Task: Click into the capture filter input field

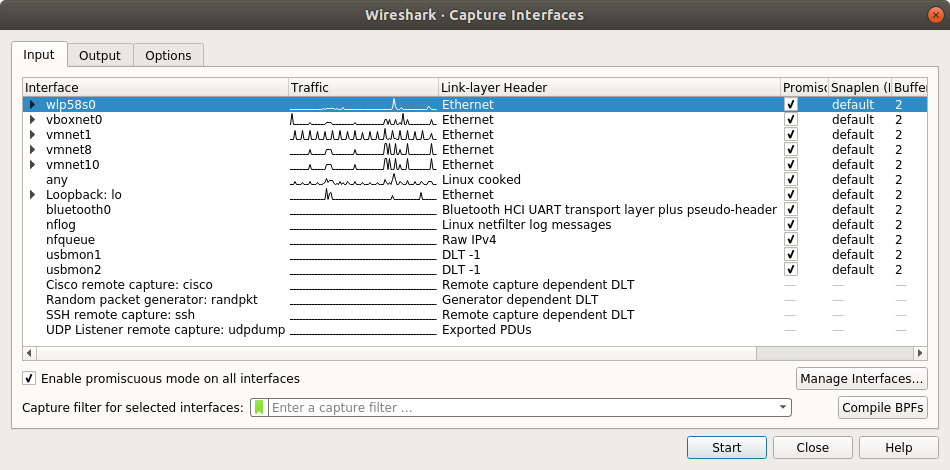Action: [521, 408]
